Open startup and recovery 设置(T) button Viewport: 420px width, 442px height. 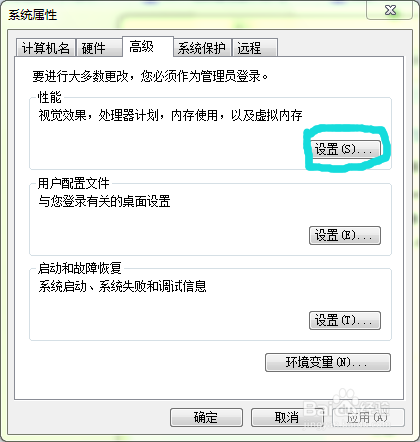[x=345, y=321]
